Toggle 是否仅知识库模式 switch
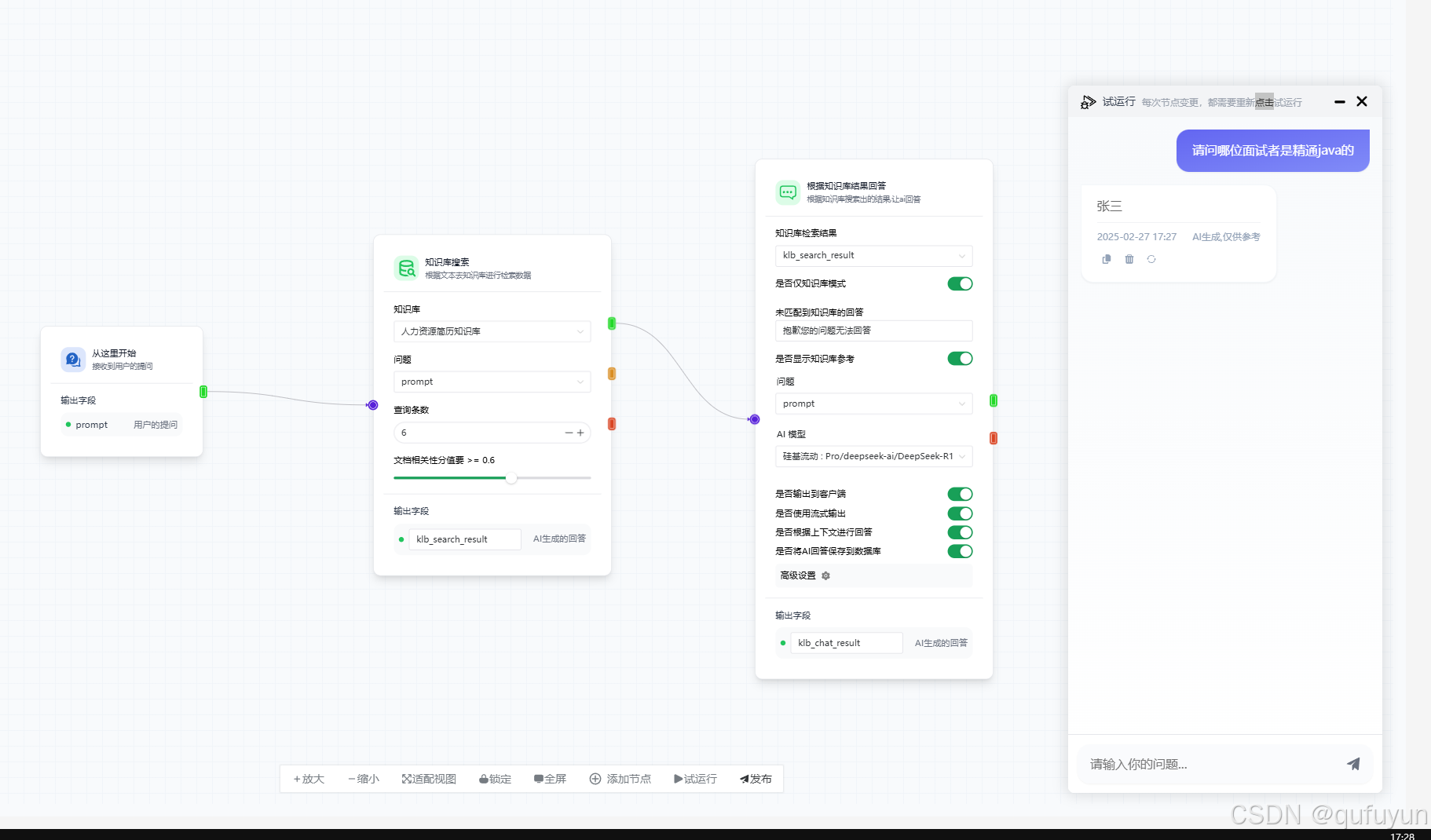The width and height of the screenshot is (1431, 840). point(960,283)
